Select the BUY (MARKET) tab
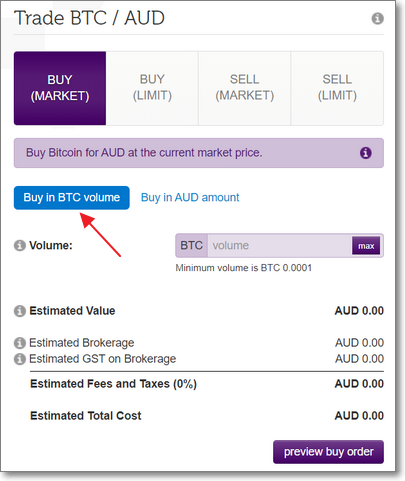The image size is (405, 481). click(60, 88)
